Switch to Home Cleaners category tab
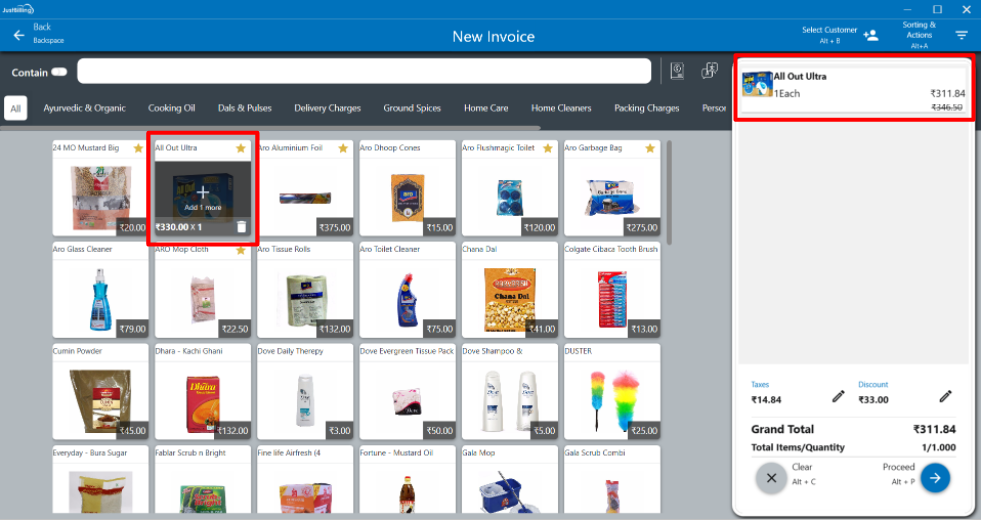This screenshot has width=982, height=521. click(561, 108)
